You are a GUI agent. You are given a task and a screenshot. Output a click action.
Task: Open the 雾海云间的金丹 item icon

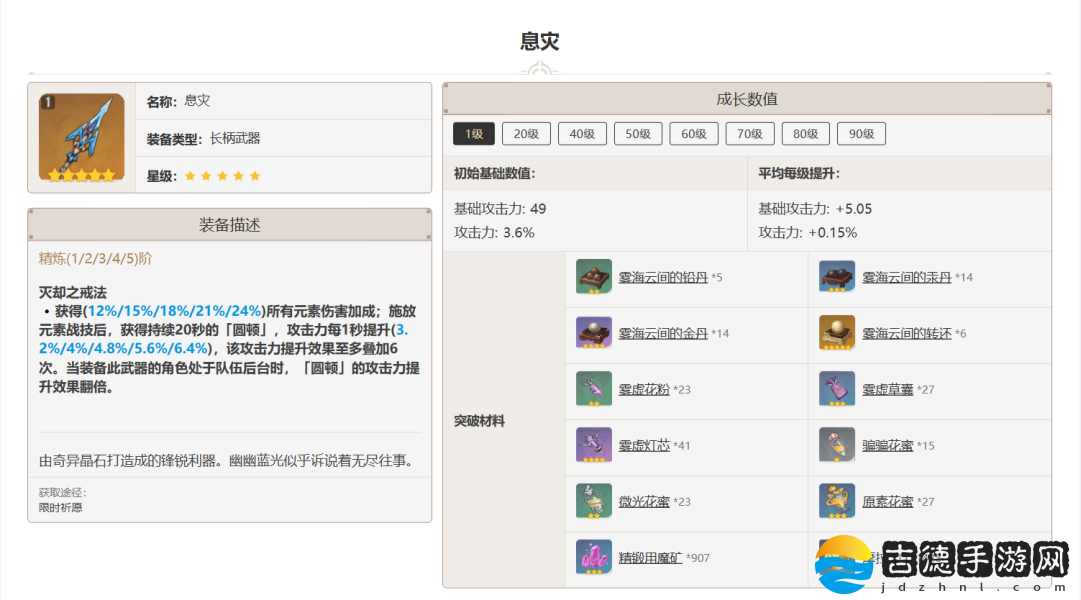point(594,333)
